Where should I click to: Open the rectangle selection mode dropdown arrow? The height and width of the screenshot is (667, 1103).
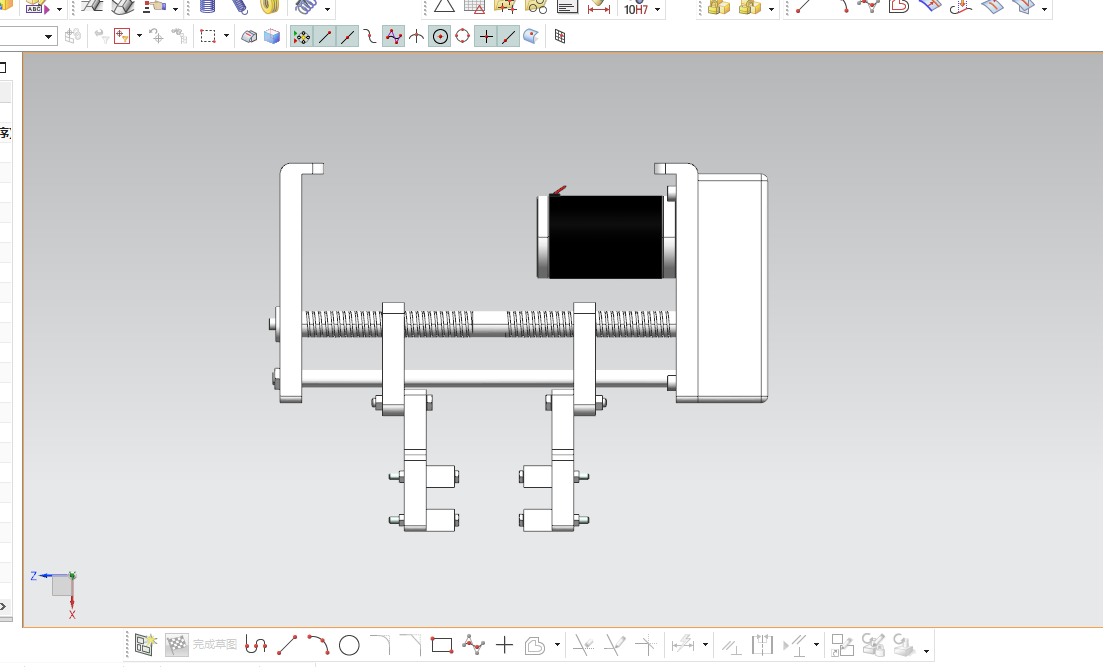point(226,36)
